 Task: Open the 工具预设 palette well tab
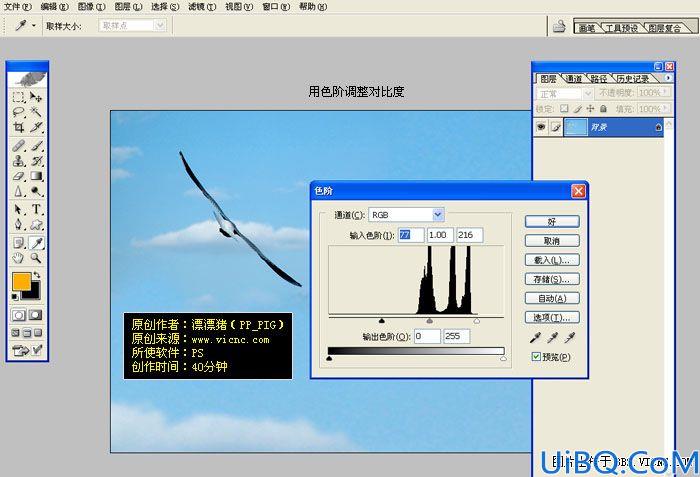(621, 28)
